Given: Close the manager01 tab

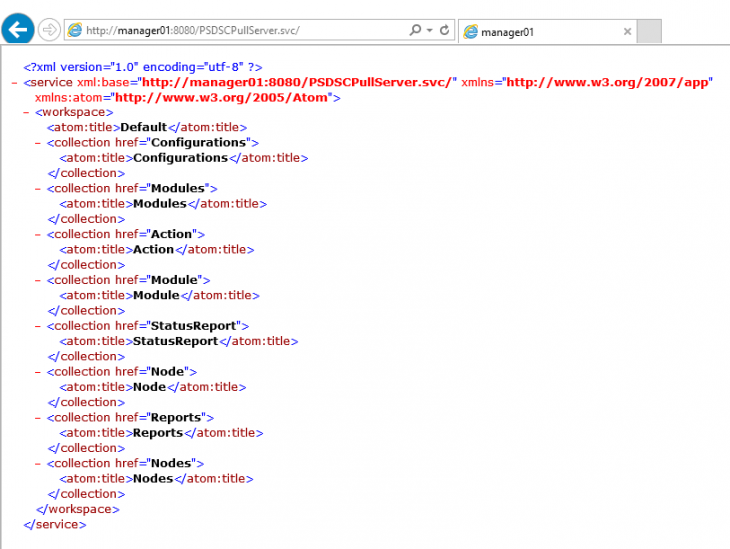Looking at the screenshot, I should click(627, 32).
